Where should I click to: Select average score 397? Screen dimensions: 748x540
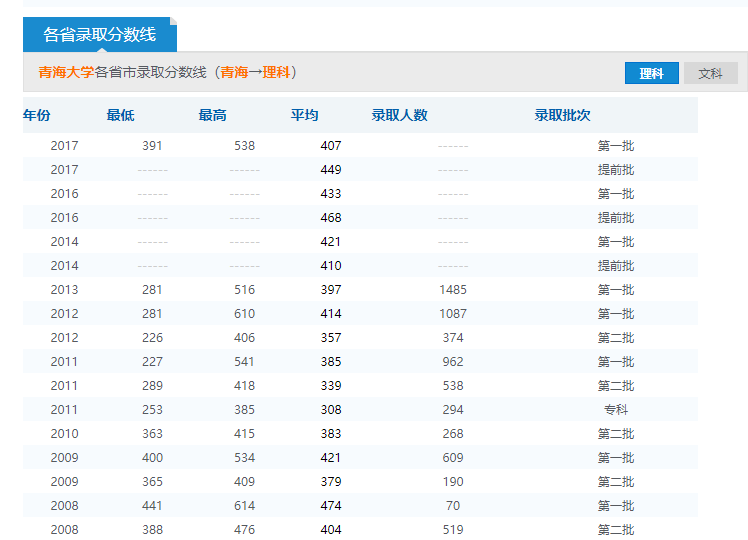[x=331, y=290]
